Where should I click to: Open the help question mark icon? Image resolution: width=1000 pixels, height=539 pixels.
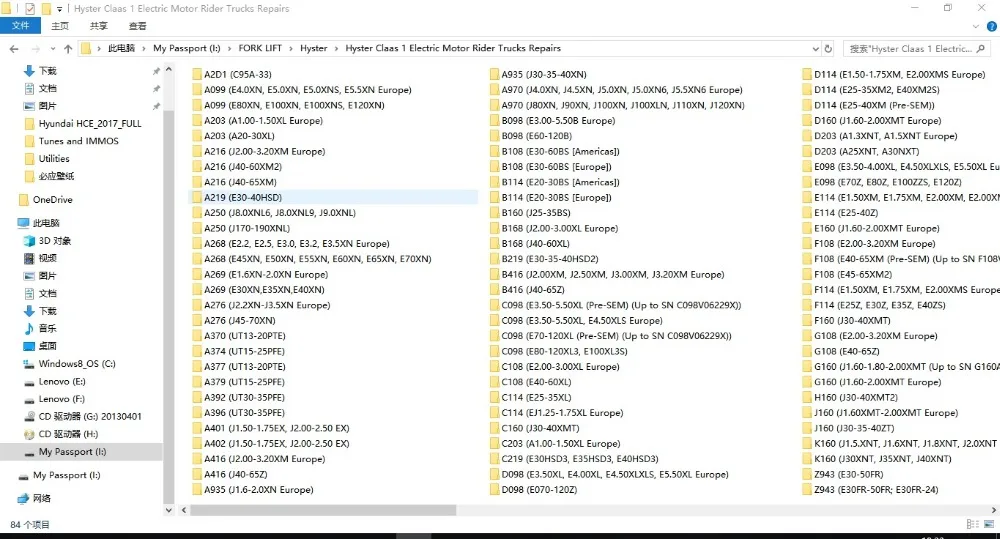coord(992,26)
